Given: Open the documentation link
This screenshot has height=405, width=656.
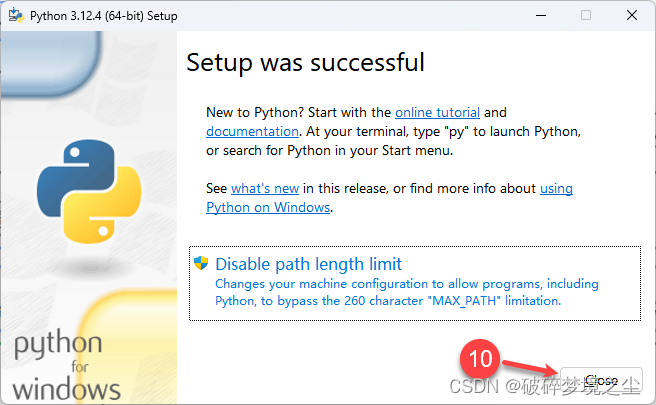Looking at the screenshot, I should coord(252,132).
